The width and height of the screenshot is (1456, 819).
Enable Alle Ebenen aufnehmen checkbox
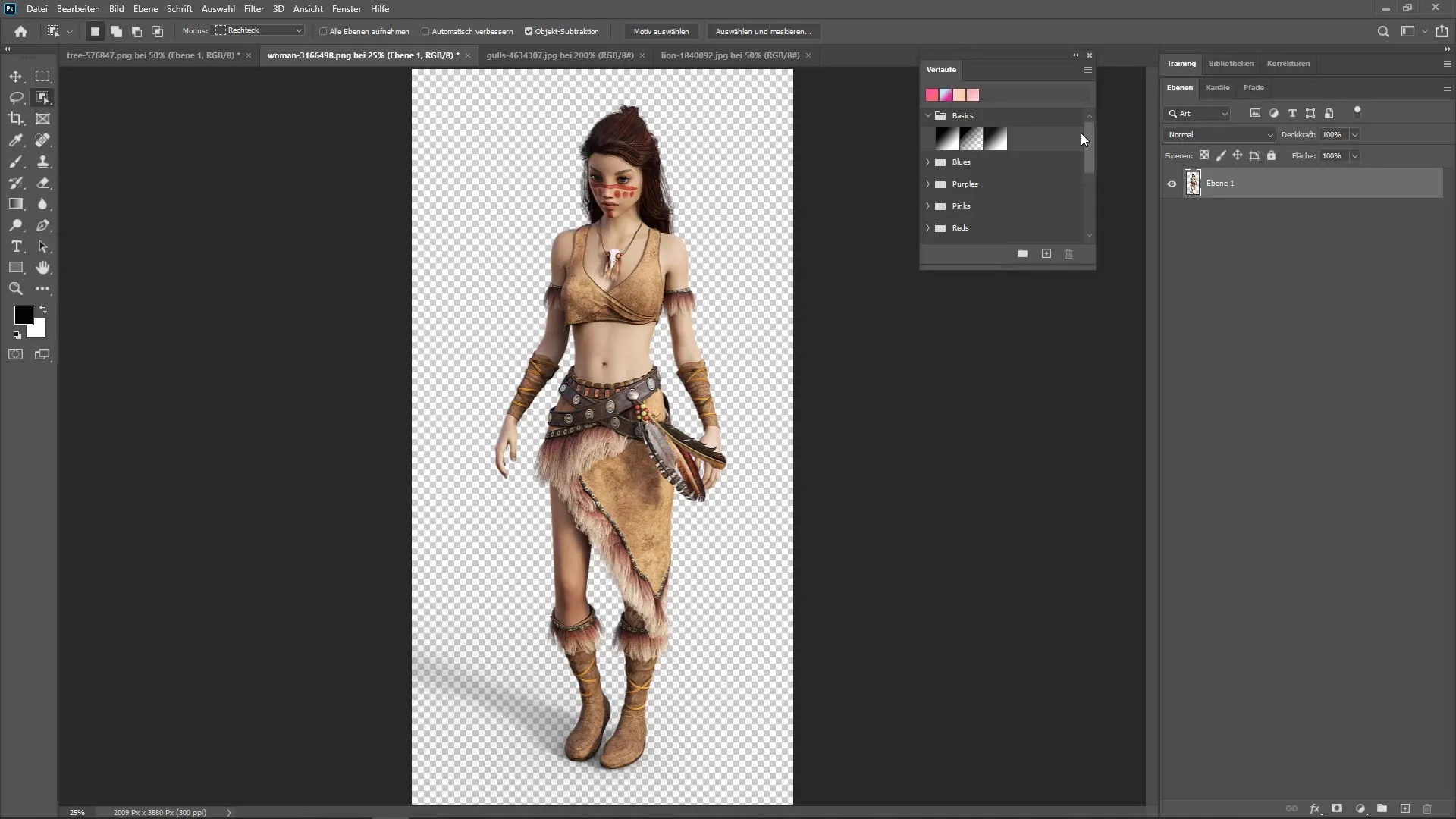point(323,31)
